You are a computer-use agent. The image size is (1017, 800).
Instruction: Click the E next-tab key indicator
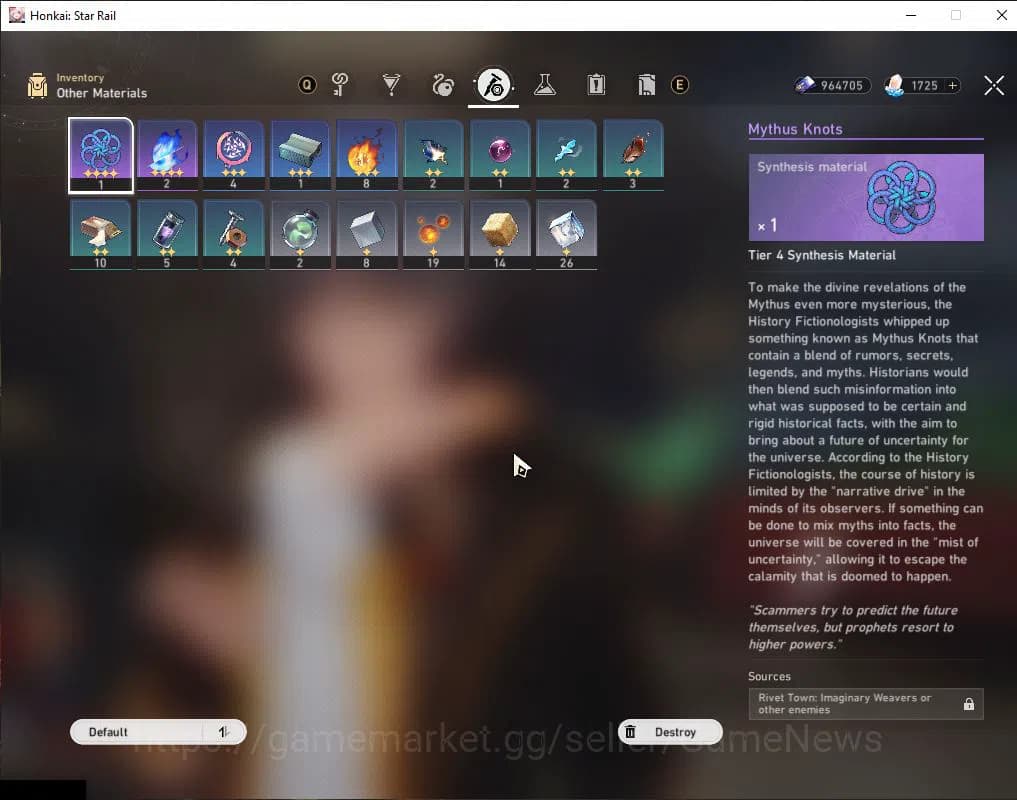click(680, 85)
